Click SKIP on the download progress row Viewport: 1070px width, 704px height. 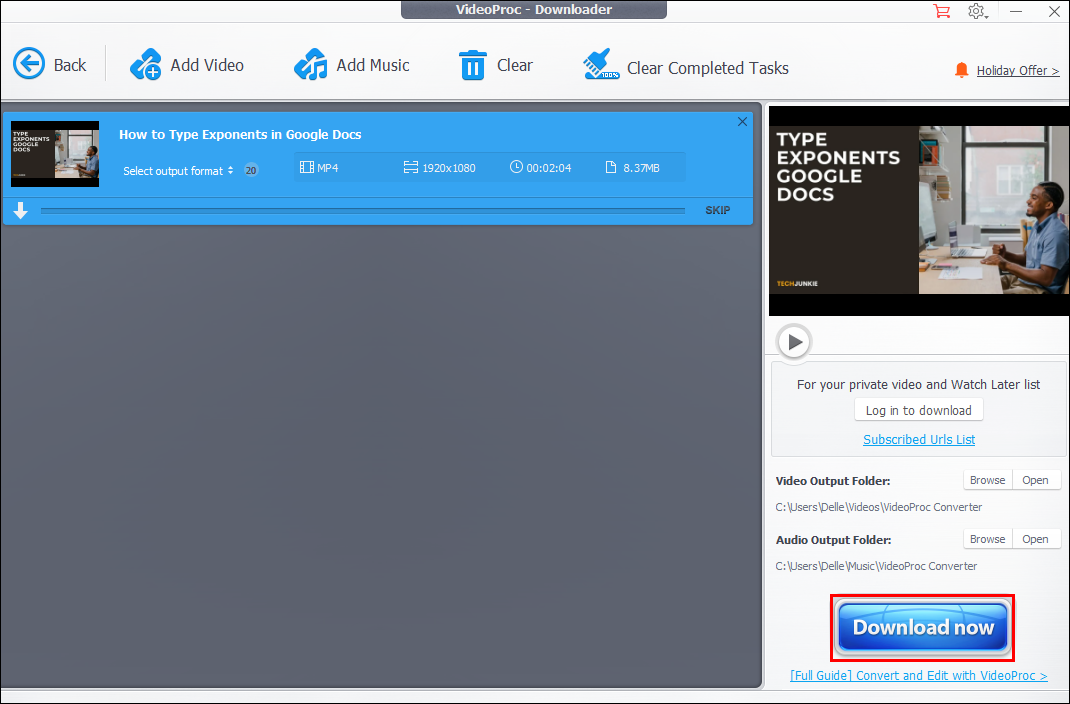(x=717, y=210)
